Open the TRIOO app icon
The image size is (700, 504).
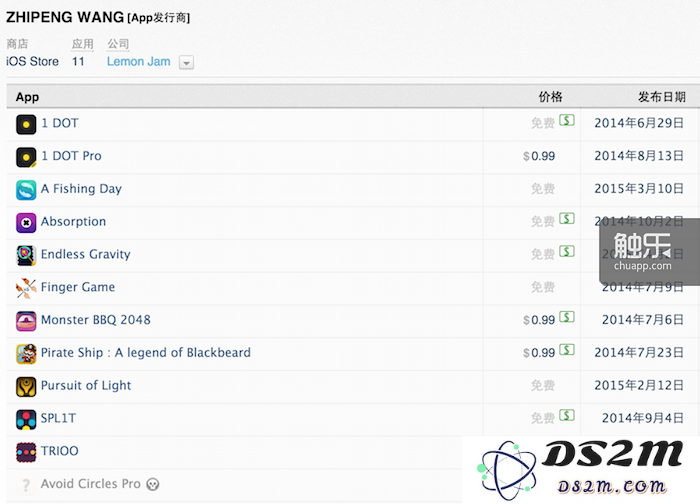(x=26, y=452)
